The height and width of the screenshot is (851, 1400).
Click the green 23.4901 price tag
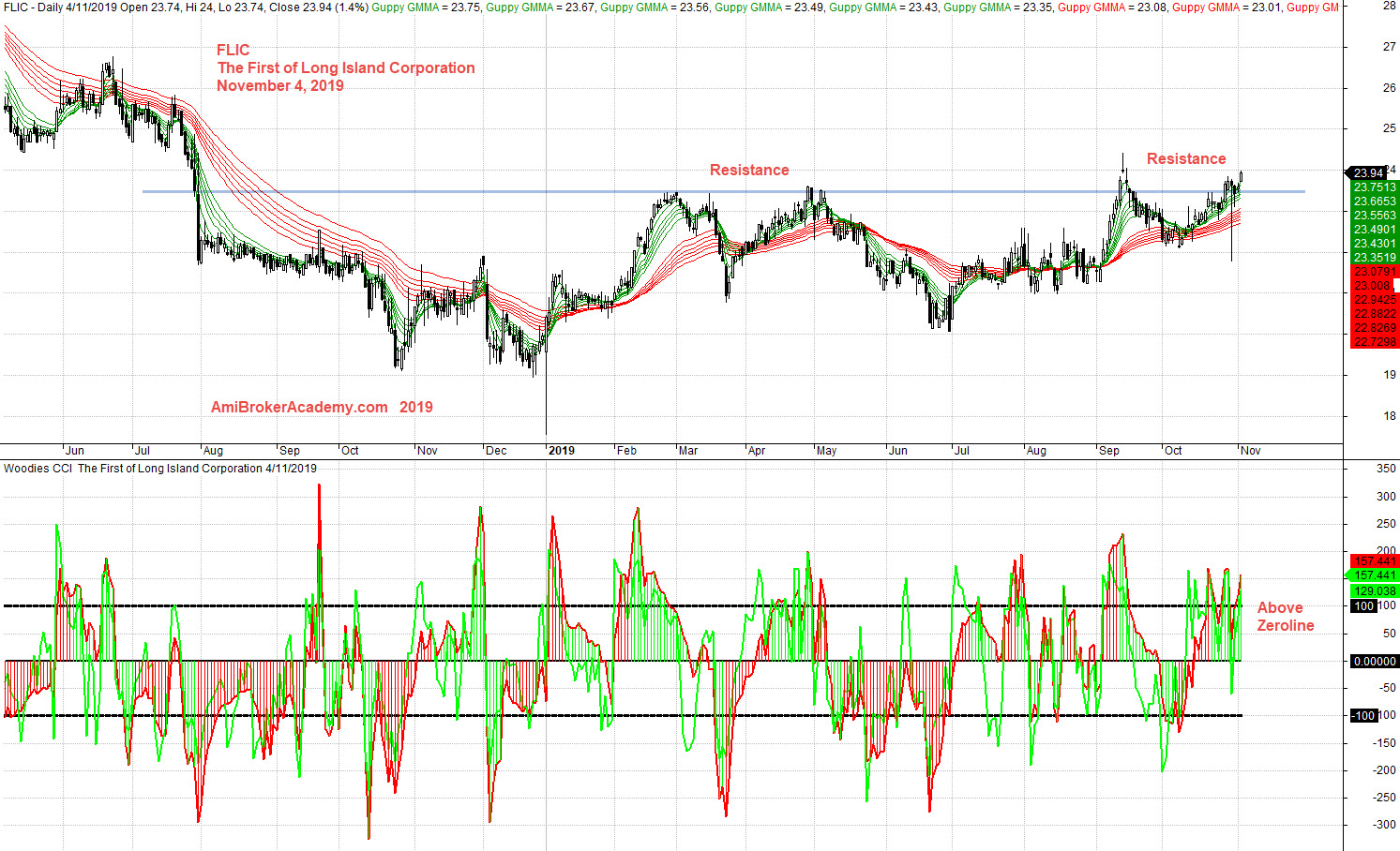(1375, 230)
